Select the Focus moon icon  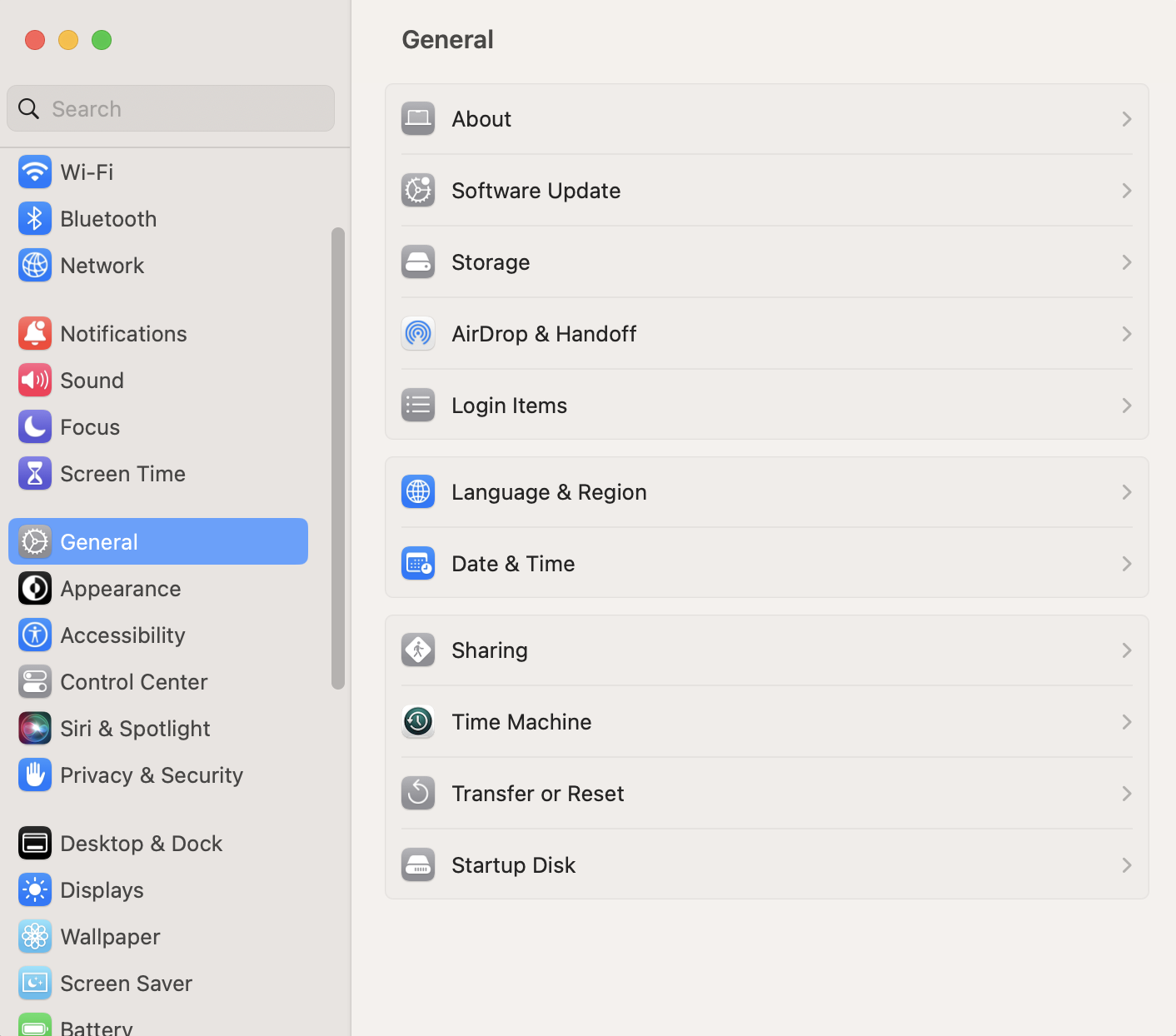(x=34, y=426)
